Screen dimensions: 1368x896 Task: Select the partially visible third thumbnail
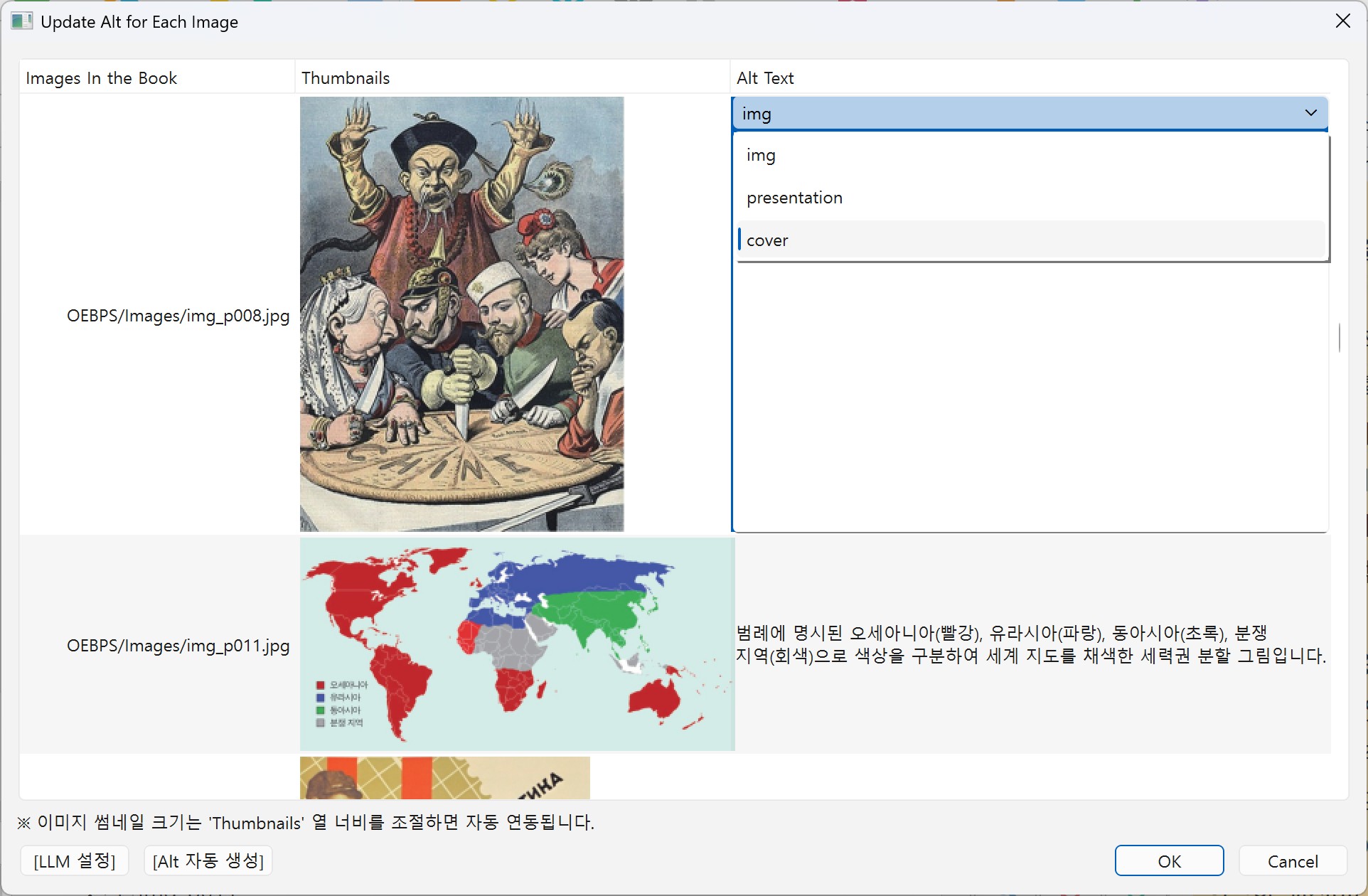pos(444,777)
